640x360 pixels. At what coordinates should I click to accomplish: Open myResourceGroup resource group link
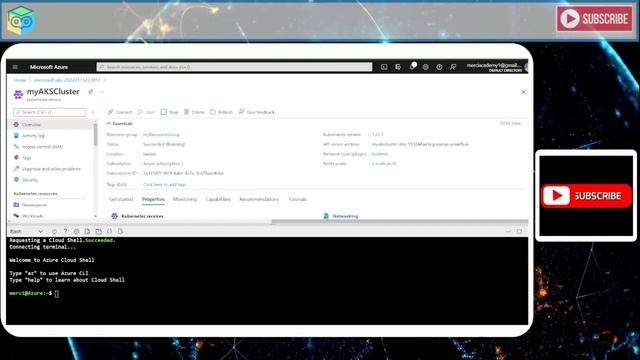click(x=161, y=134)
